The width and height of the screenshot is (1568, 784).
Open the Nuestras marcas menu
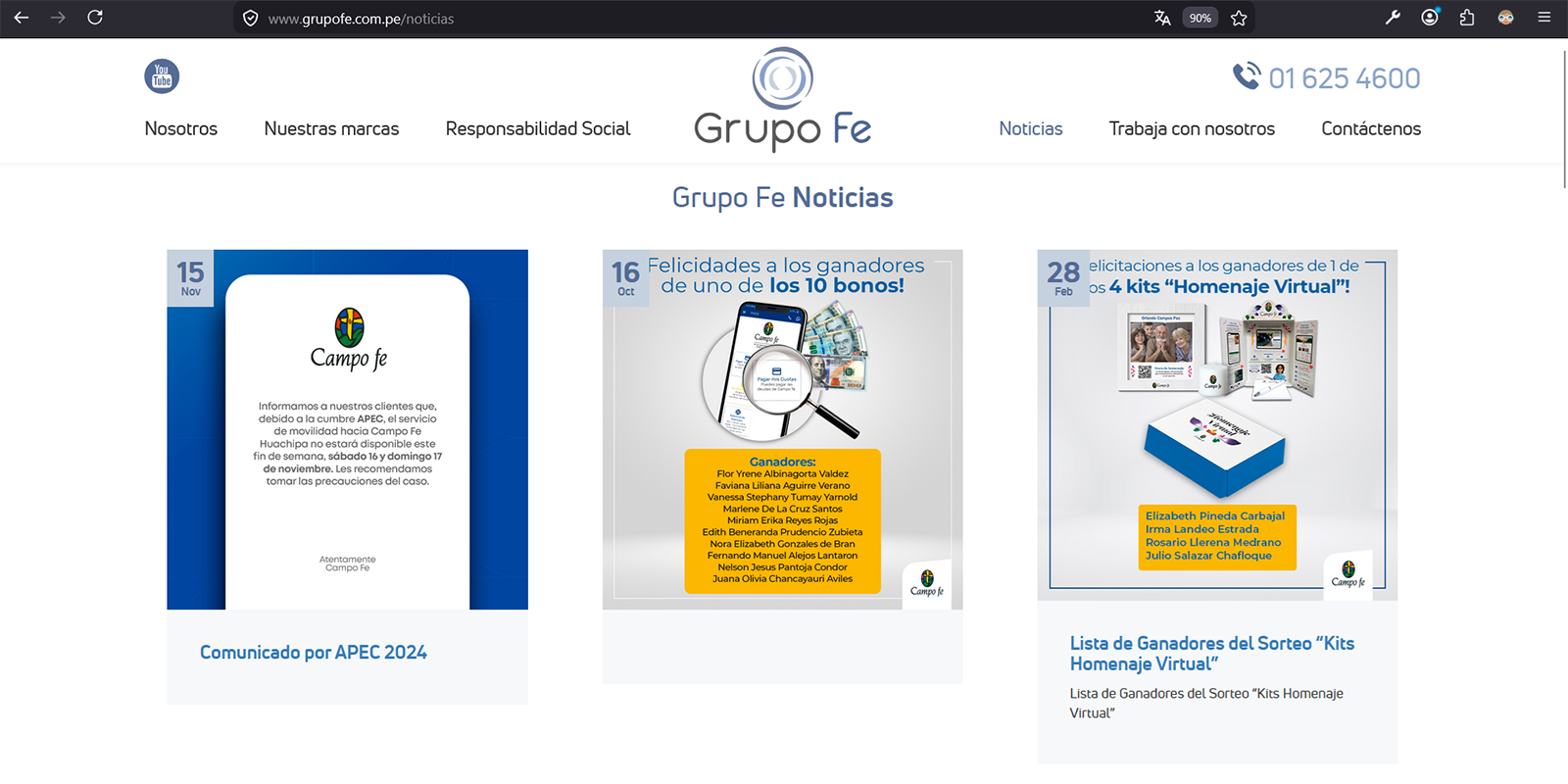pyautogui.click(x=331, y=128)
